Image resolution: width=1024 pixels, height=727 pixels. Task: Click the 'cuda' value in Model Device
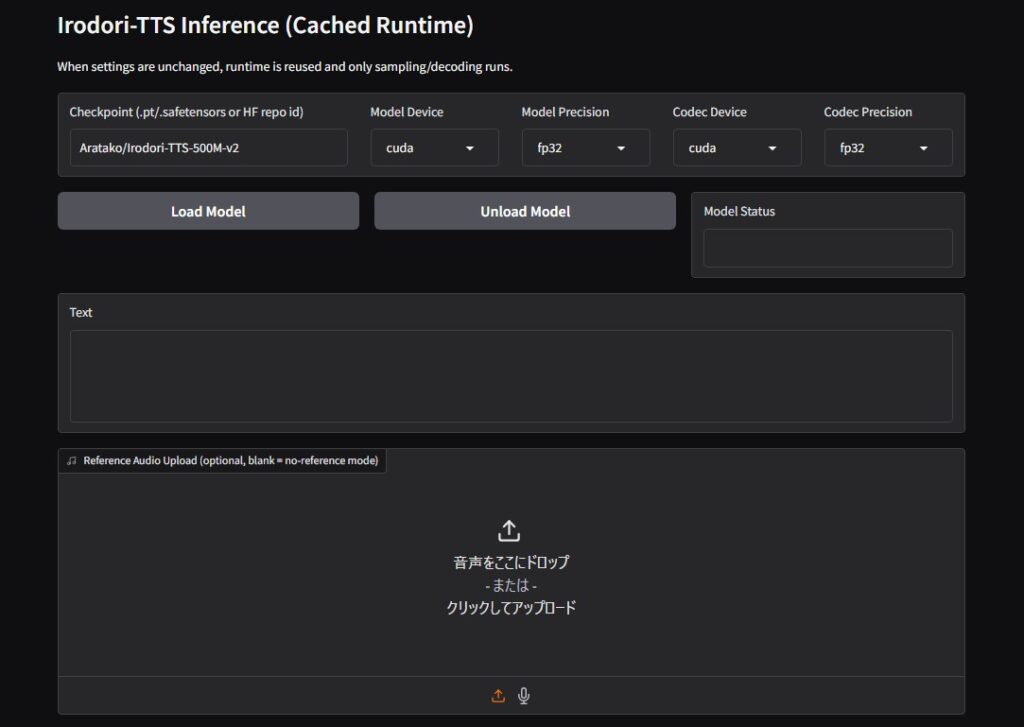coord(400,148)
